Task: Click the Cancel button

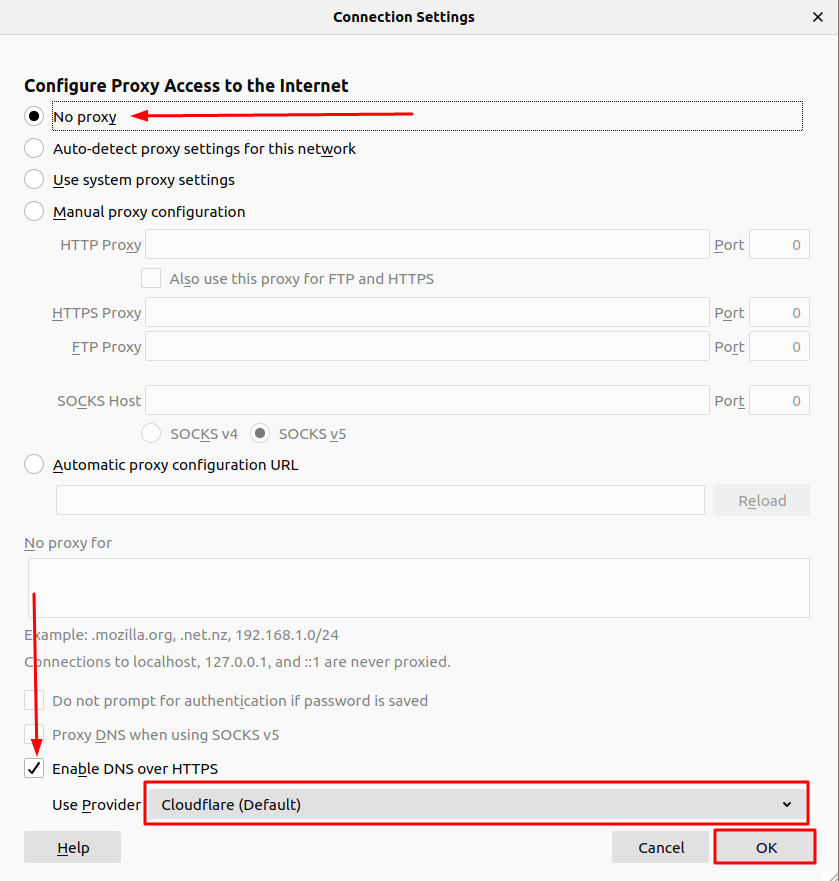Action: 661,847
